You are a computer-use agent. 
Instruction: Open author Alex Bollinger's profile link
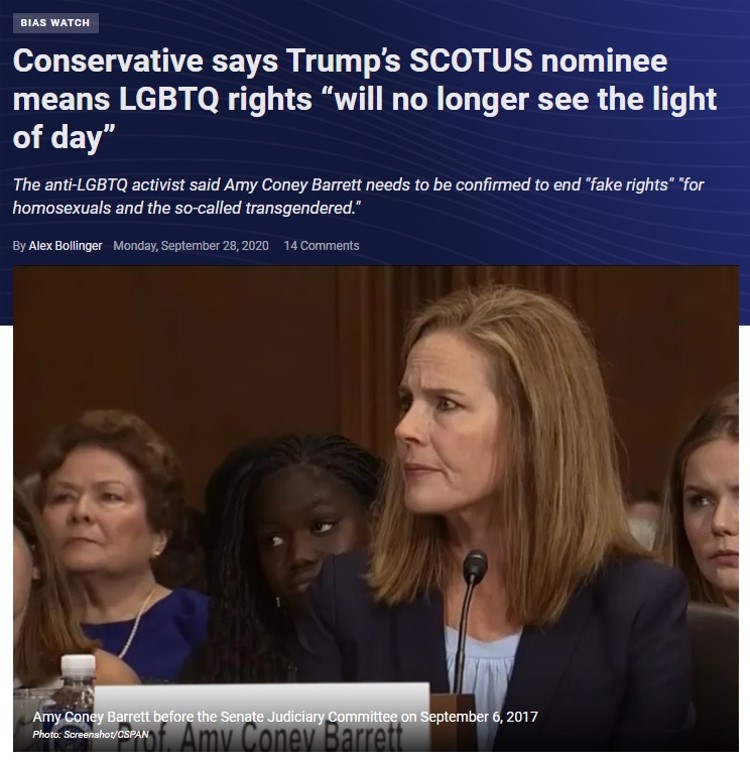tap(65, 246)
